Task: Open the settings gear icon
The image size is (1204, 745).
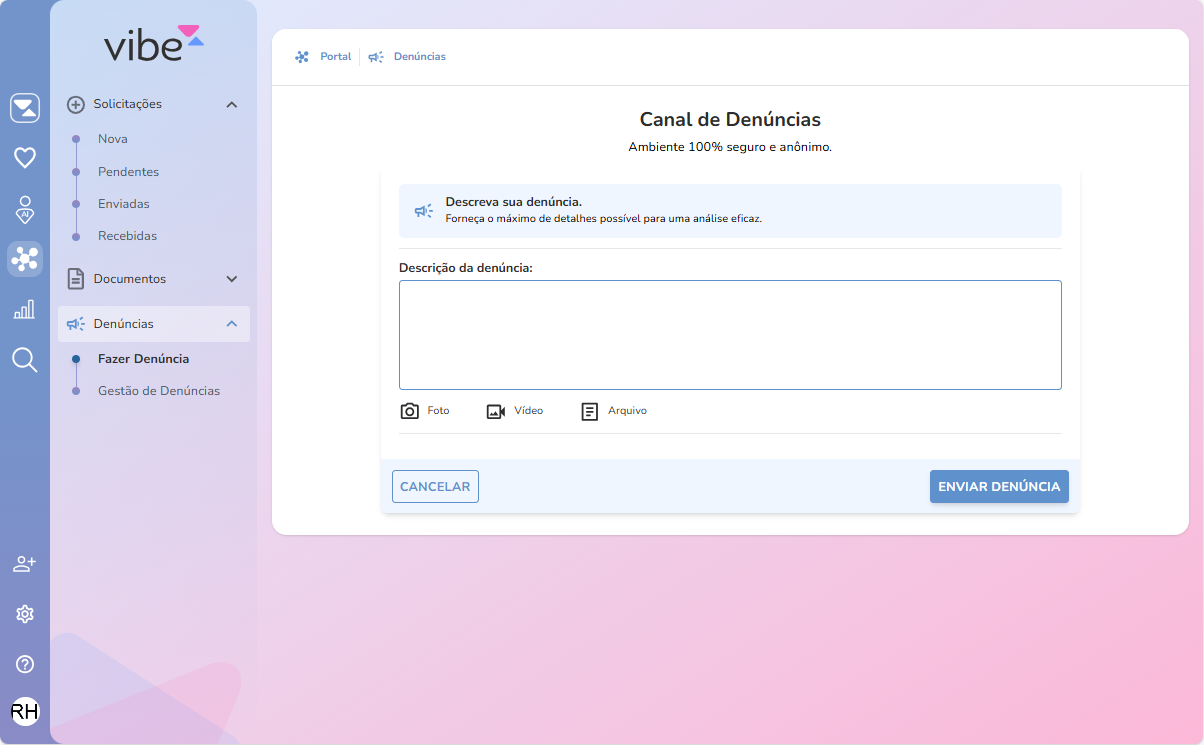Action: tap(25, 614)
